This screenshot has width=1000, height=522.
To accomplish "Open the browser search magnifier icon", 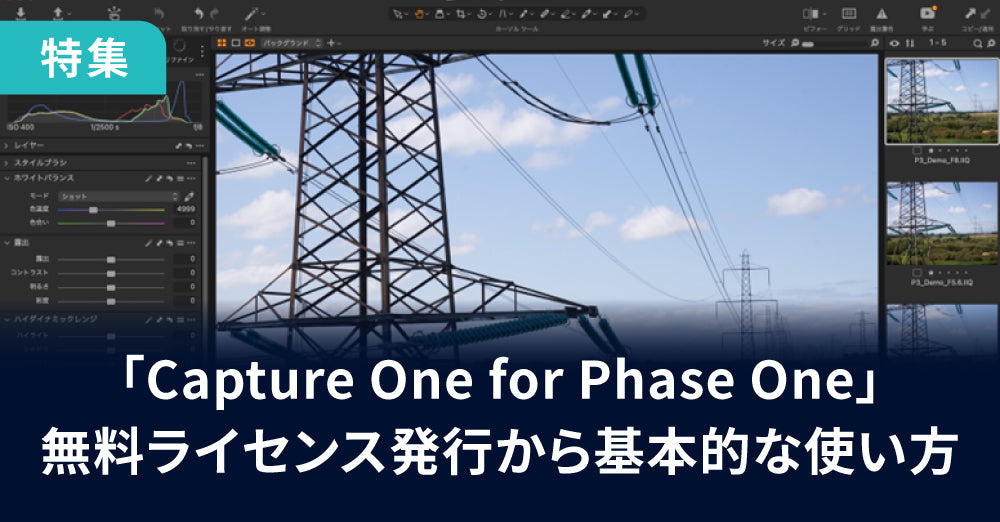I will (x=978, y=43).
